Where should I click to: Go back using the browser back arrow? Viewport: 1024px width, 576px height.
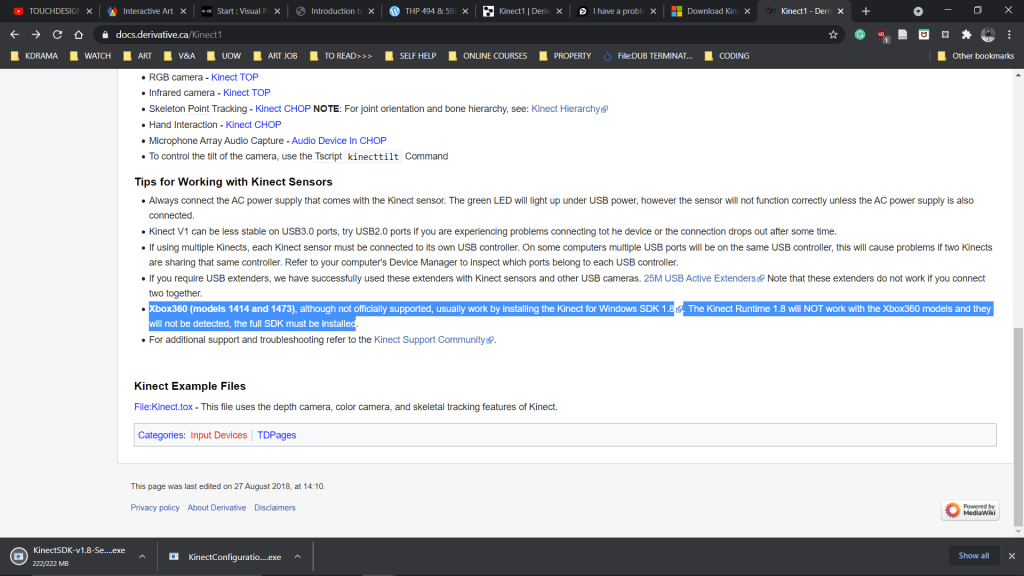pyautogui.click(x=14, y=34)
